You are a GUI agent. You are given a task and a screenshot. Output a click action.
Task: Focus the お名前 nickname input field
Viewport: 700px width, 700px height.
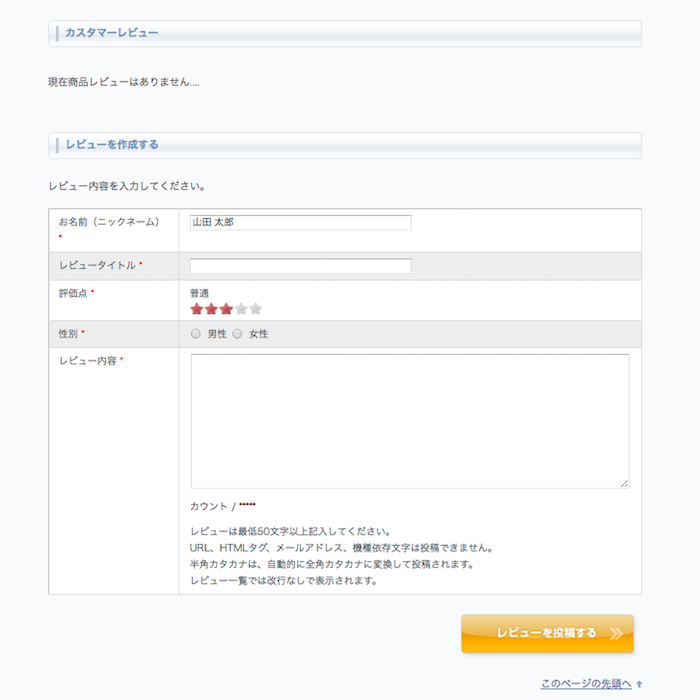(300, 223)
